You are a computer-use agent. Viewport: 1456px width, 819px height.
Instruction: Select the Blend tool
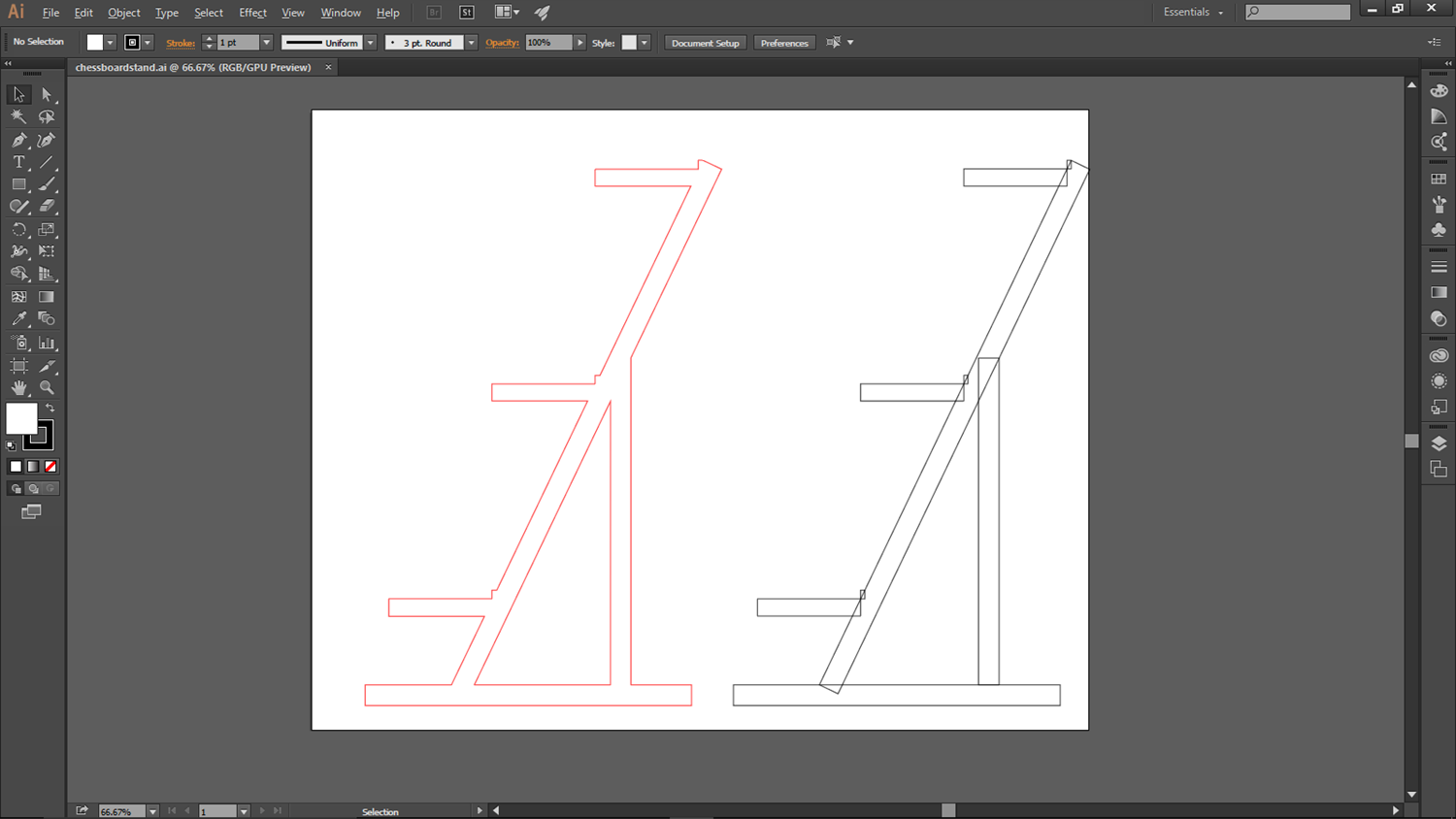click(46, 319)
